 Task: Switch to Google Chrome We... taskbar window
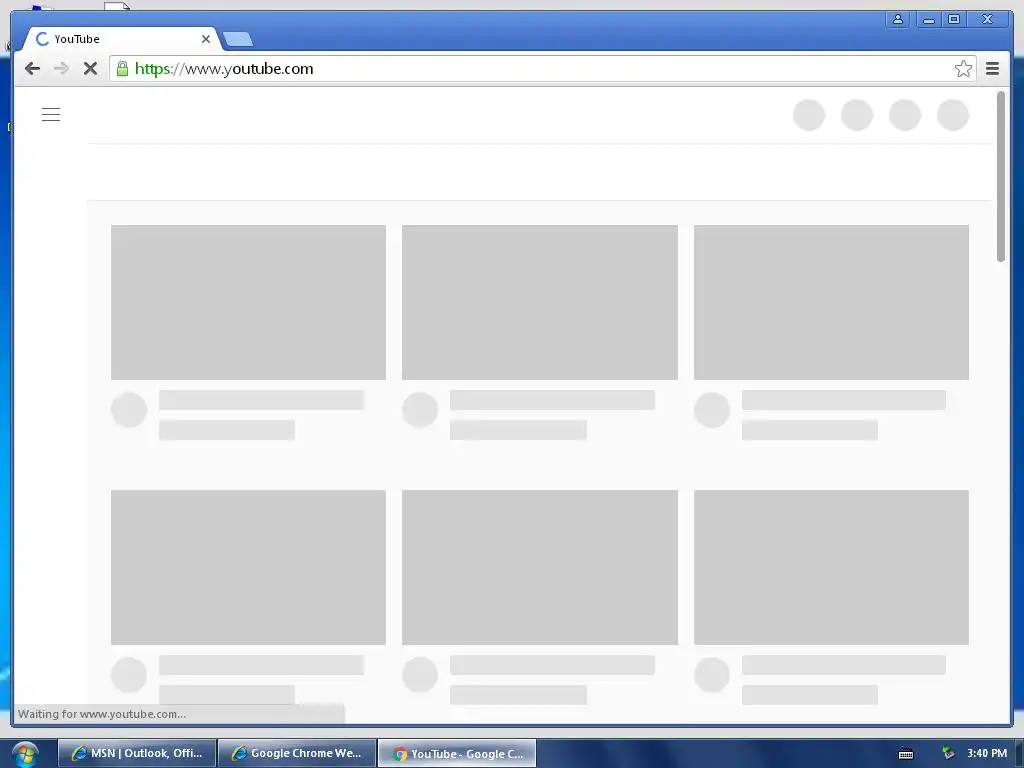(297, 753)
